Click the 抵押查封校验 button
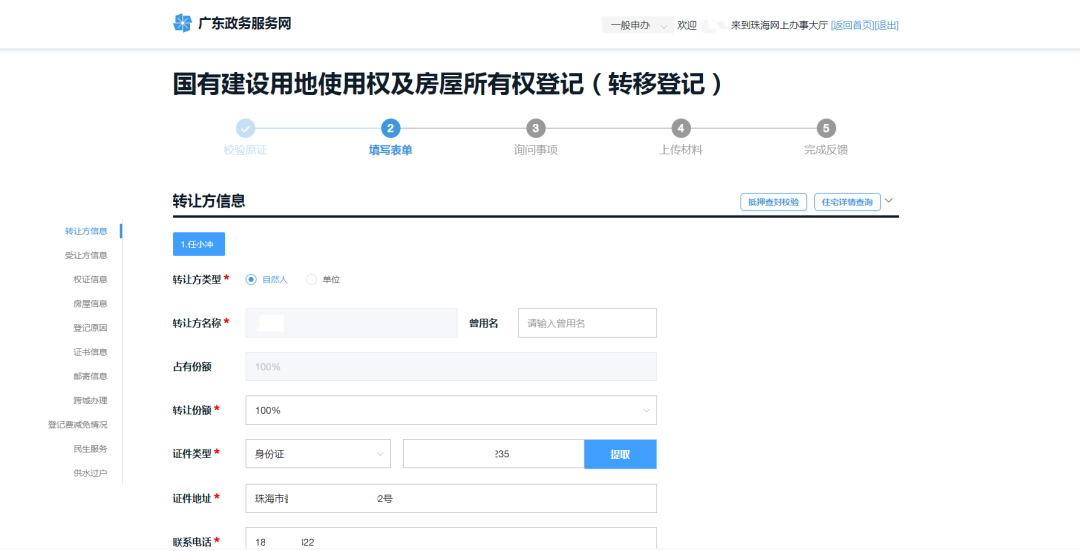This screenshot has height=551, width=1080. tap(773, 202)
